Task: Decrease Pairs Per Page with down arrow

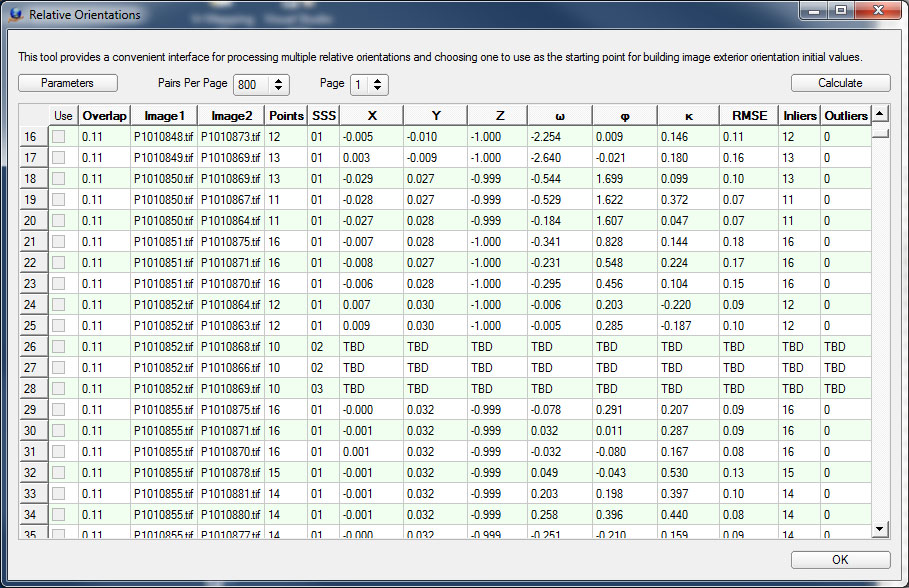Action: pos(278,88)
